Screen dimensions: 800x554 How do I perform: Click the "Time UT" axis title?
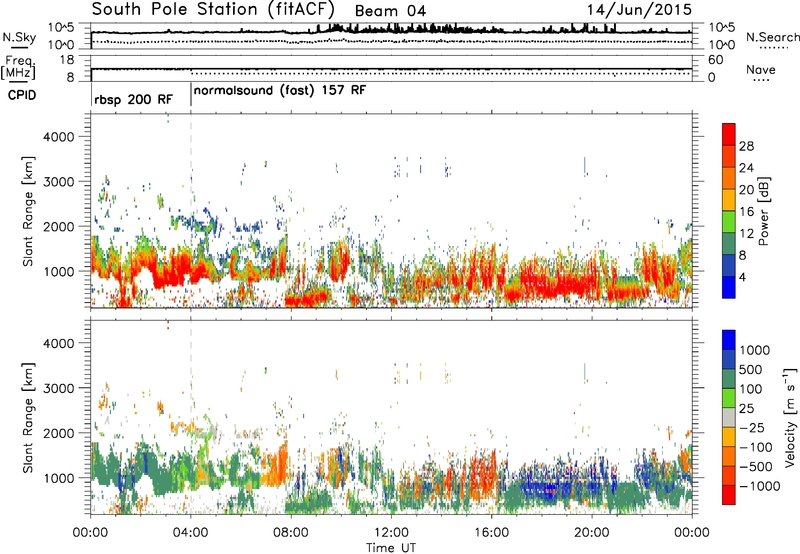coord(391,547)
